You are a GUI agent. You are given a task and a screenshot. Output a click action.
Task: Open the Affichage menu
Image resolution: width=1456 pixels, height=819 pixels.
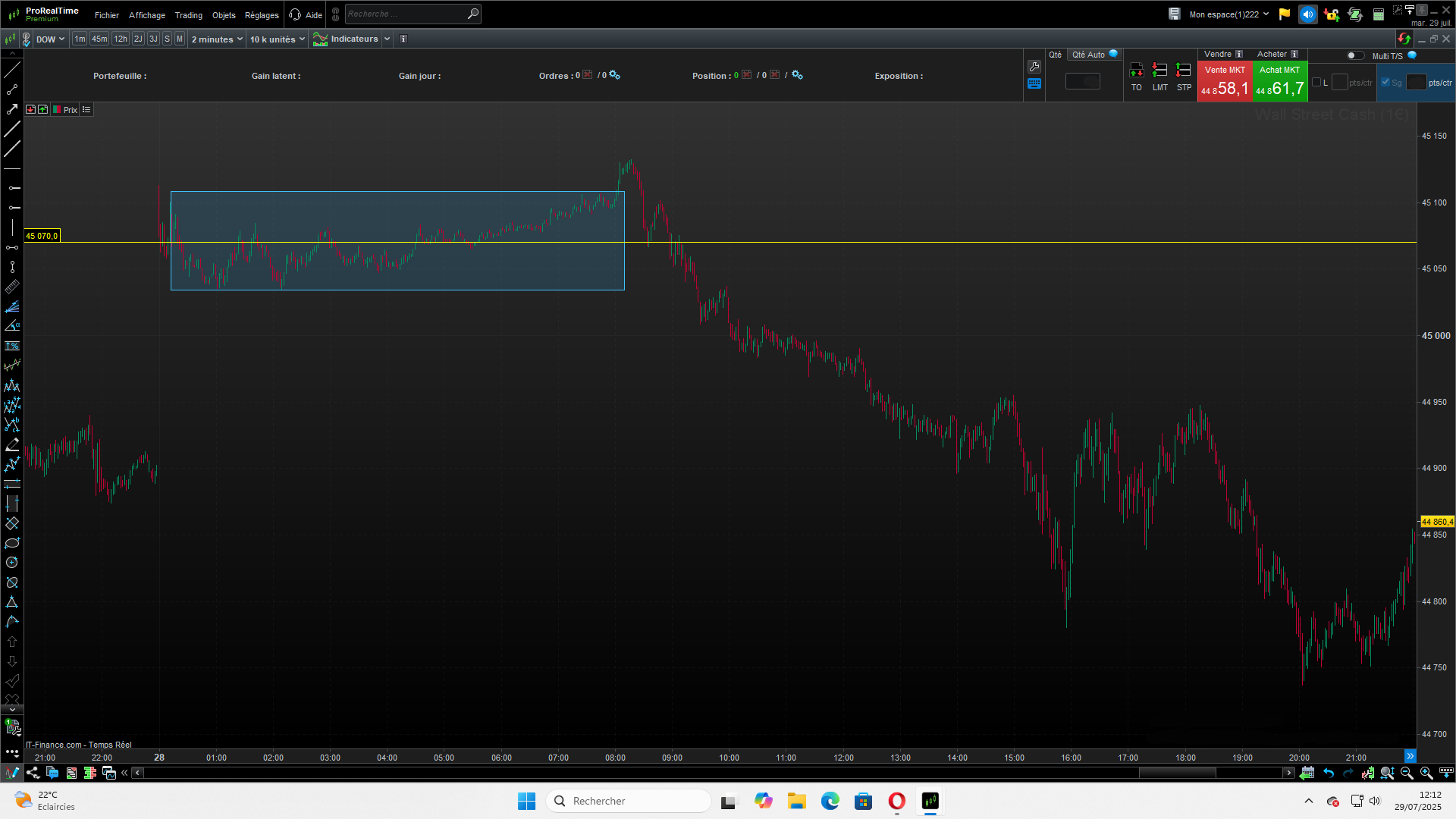pos(146,15)
